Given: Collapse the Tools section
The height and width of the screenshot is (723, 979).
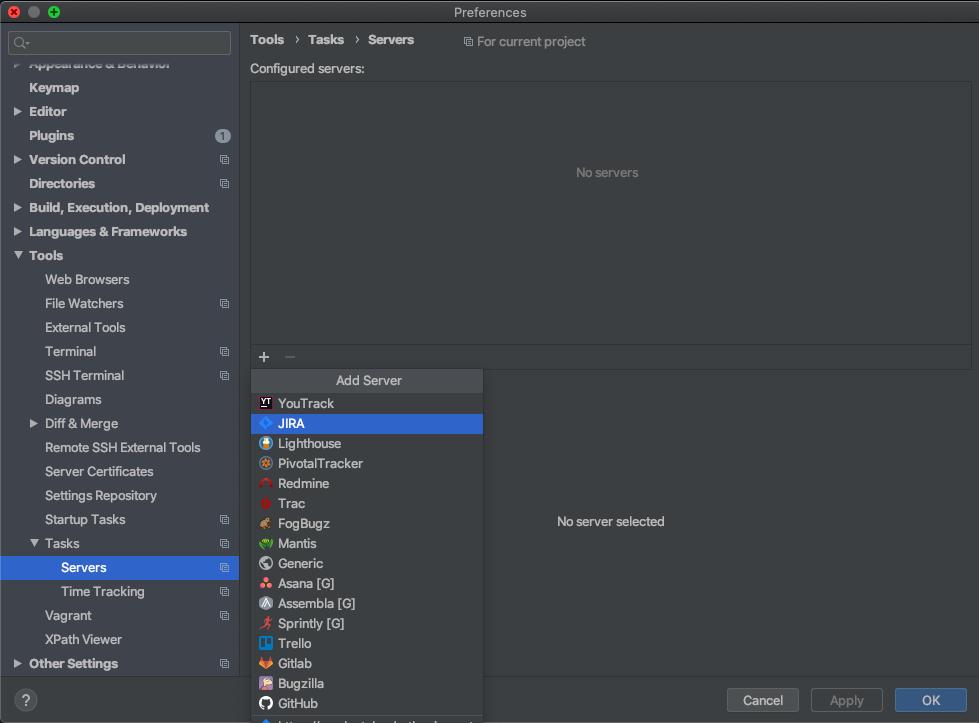Looking at the screenshot, I should [x=18, y=255].
